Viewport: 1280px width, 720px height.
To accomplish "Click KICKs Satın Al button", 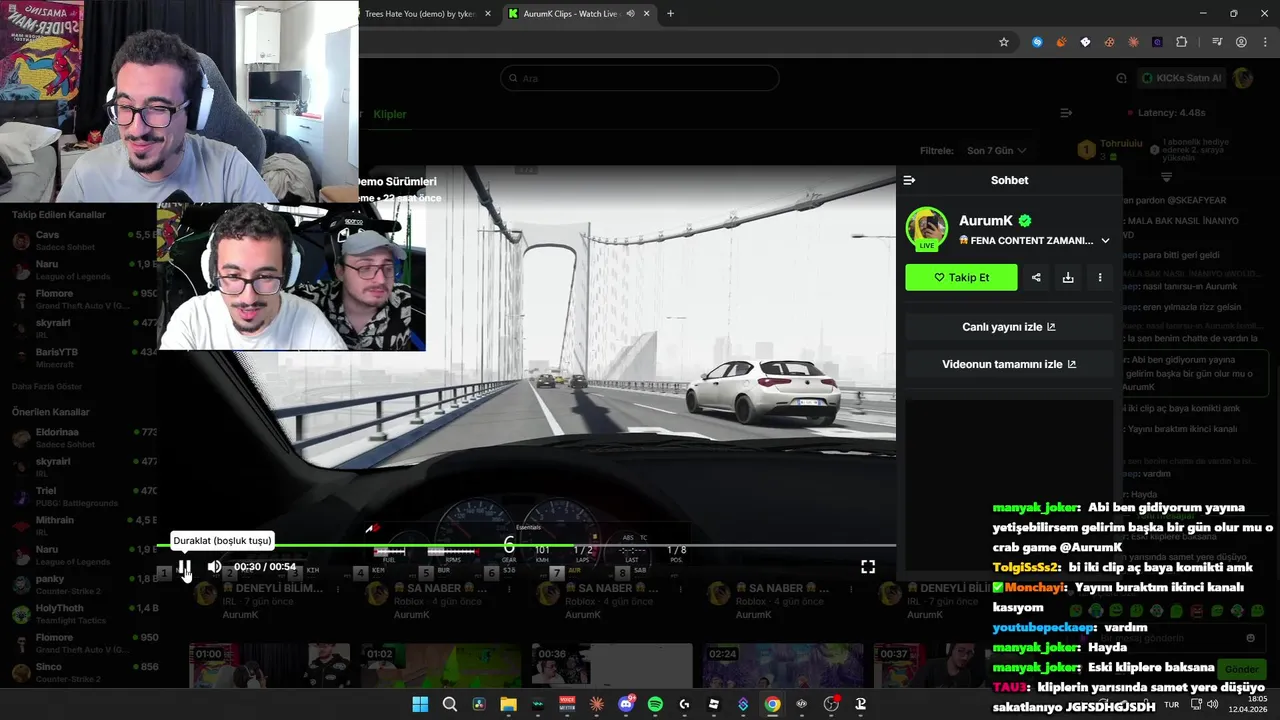I will coord(1182,78).
